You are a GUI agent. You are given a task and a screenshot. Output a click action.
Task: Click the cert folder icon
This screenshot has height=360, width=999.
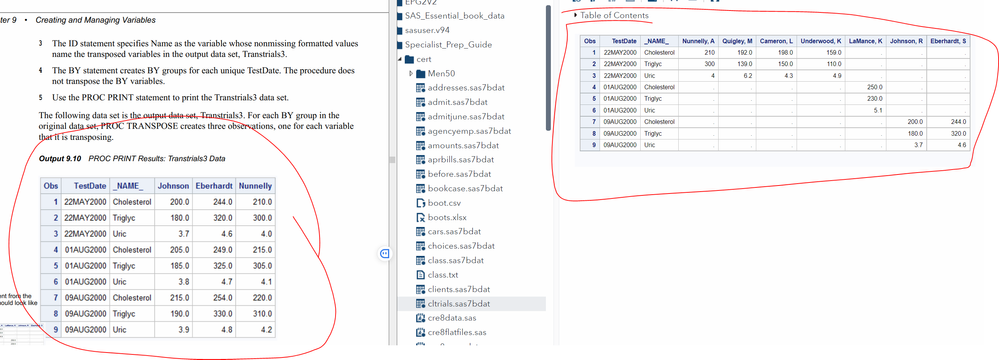pyautogui.click(x=409, y=59)
